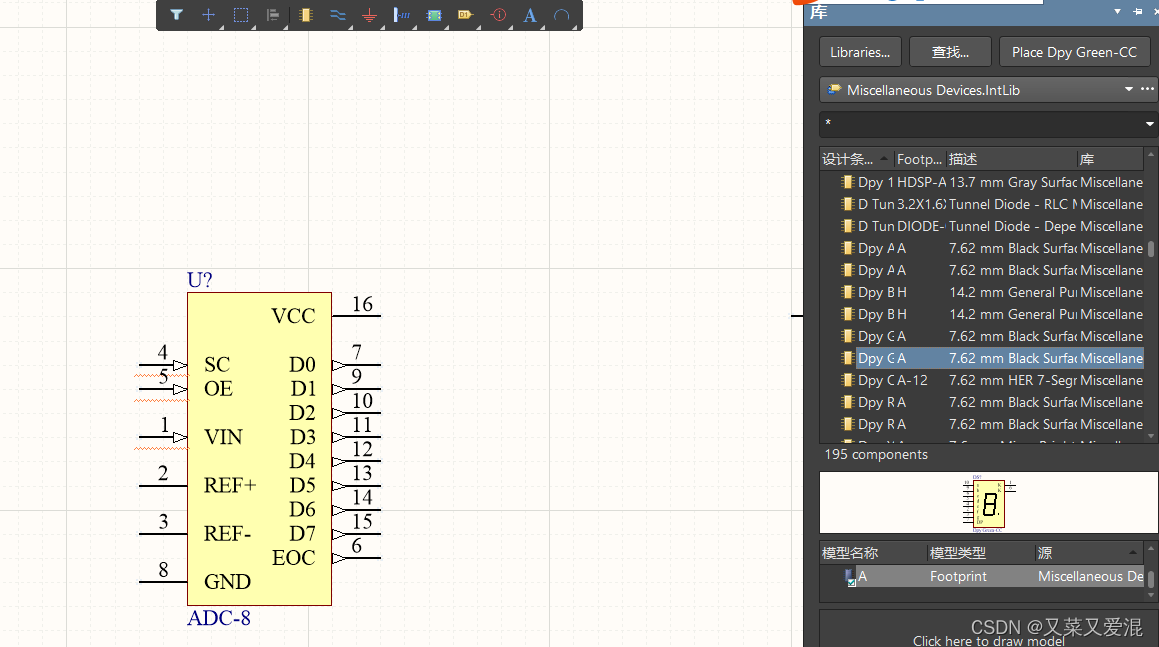Click the Libraries... button

click(x=860, y=52)
